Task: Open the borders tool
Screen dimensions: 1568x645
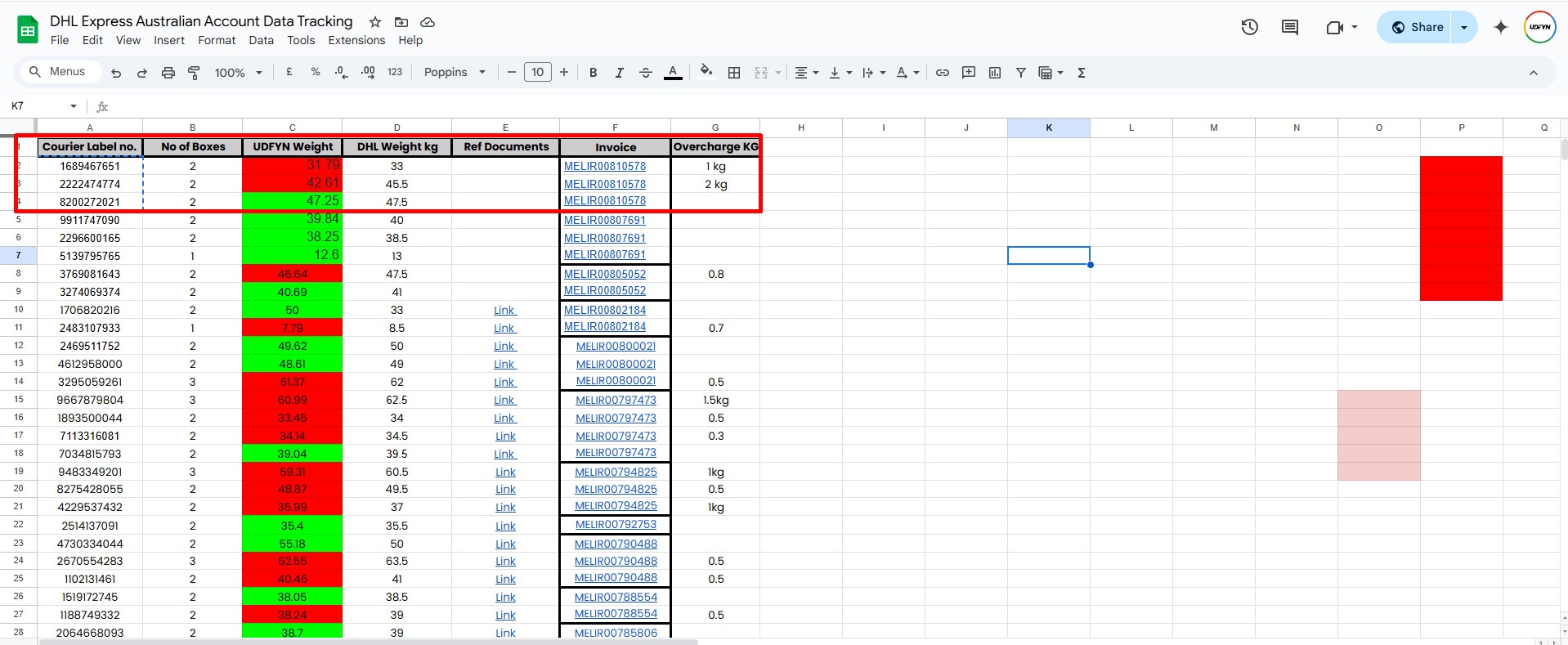Action: click(x=734, y=73)
